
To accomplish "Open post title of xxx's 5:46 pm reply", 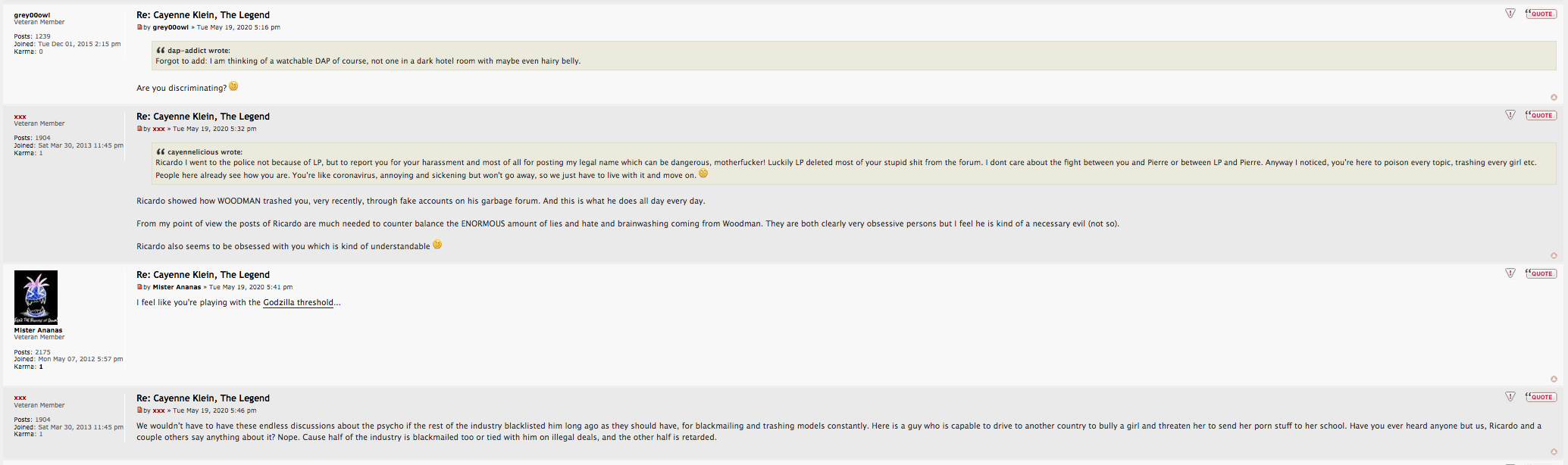I will point(203,398).
